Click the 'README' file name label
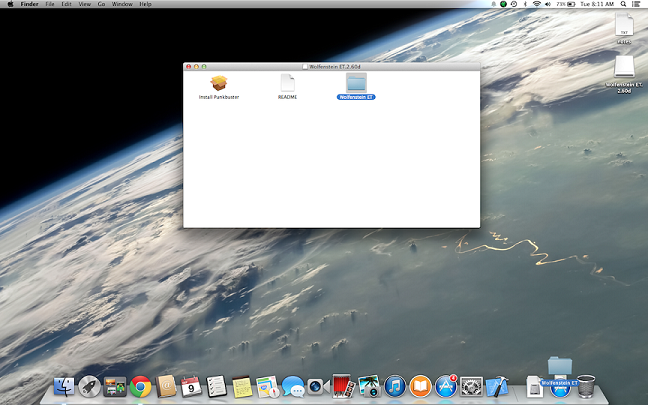The width and height of the screenshot is (648, 405). click(x=287, y=97)
